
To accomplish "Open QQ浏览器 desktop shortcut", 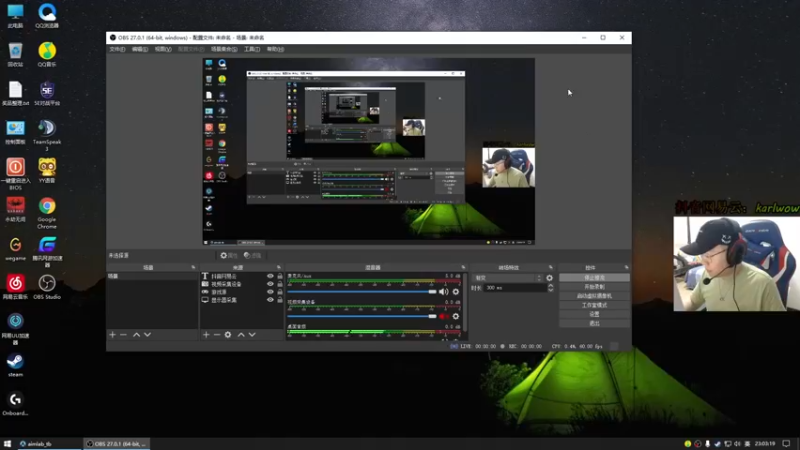I will pyautogui.click(x=47, y=15).
